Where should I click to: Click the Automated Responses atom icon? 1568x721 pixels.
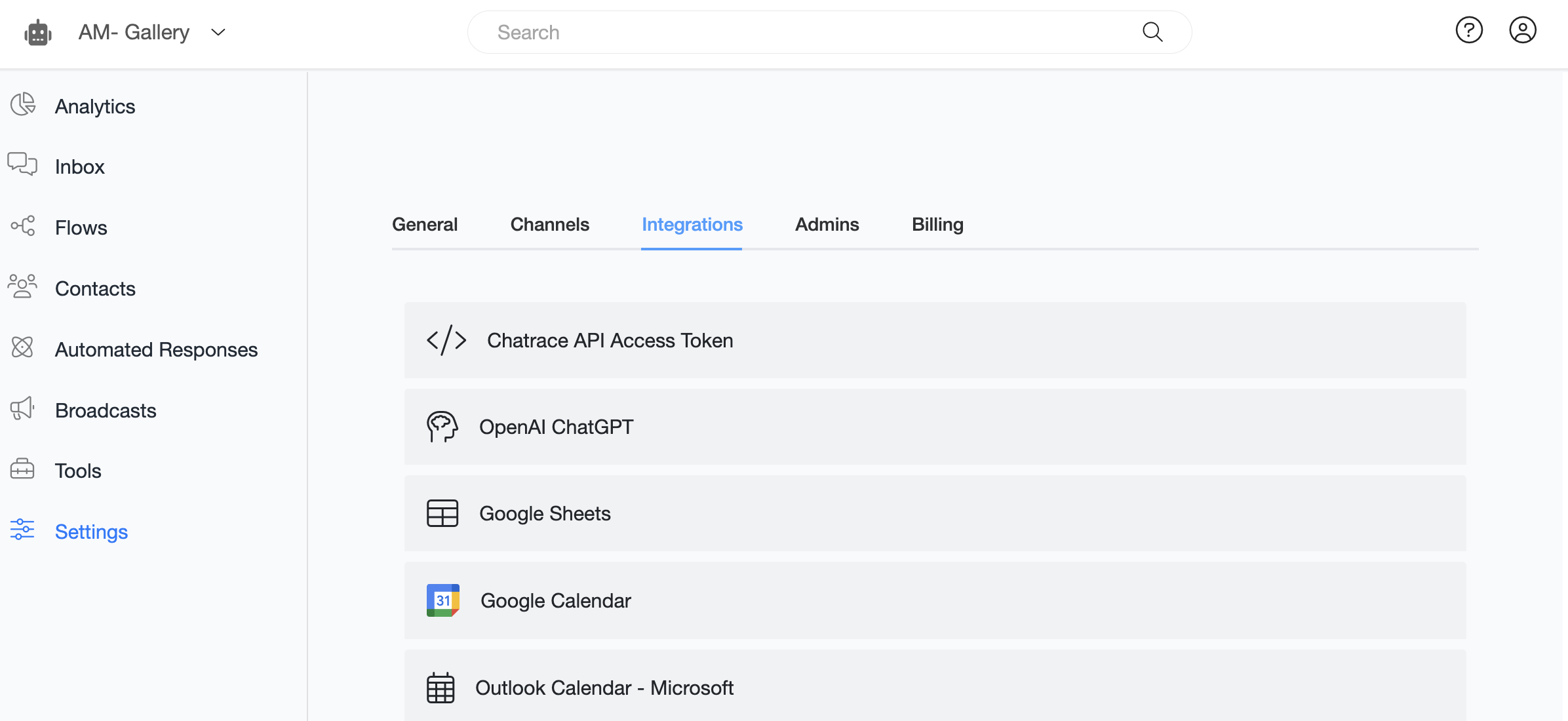[x=22, y=347]
